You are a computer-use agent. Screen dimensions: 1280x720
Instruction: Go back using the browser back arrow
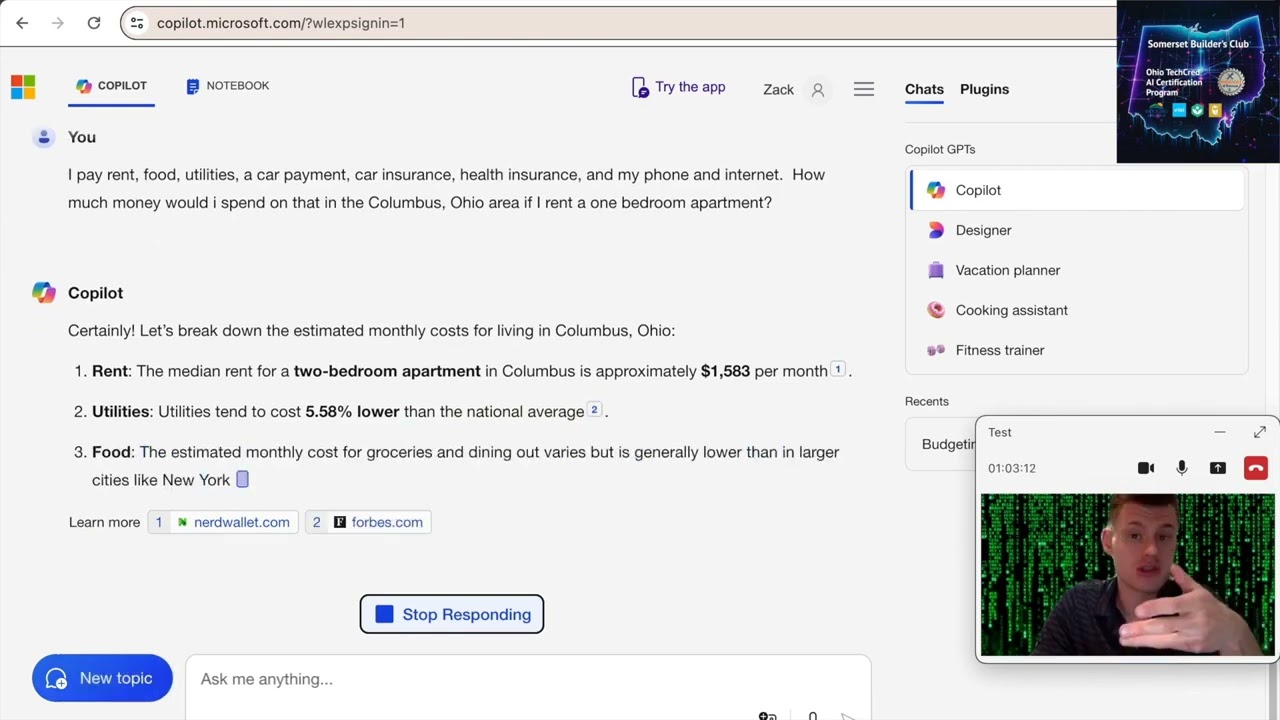coord(22,23)
